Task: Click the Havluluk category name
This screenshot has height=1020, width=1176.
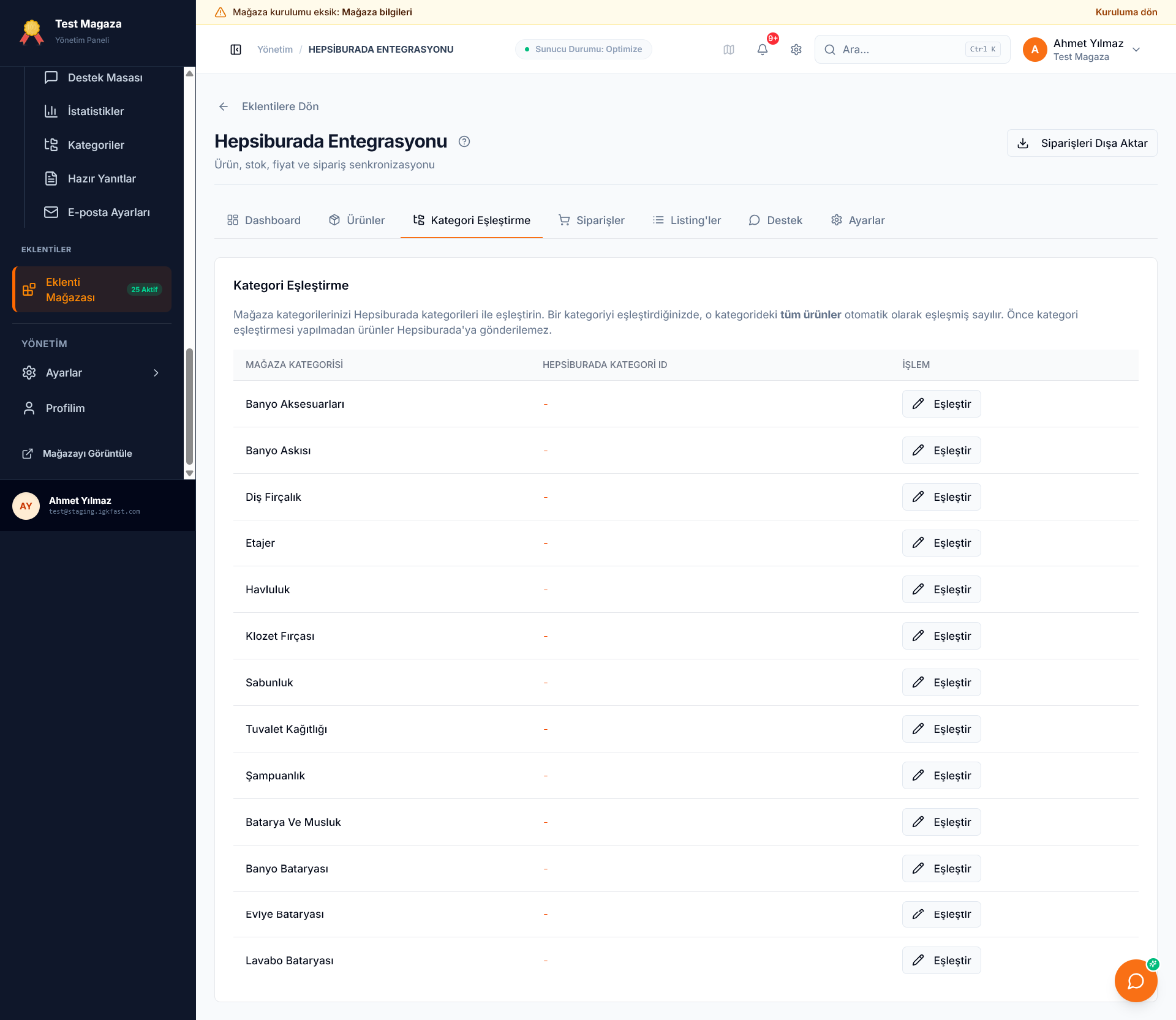Action: pos(268,590)
